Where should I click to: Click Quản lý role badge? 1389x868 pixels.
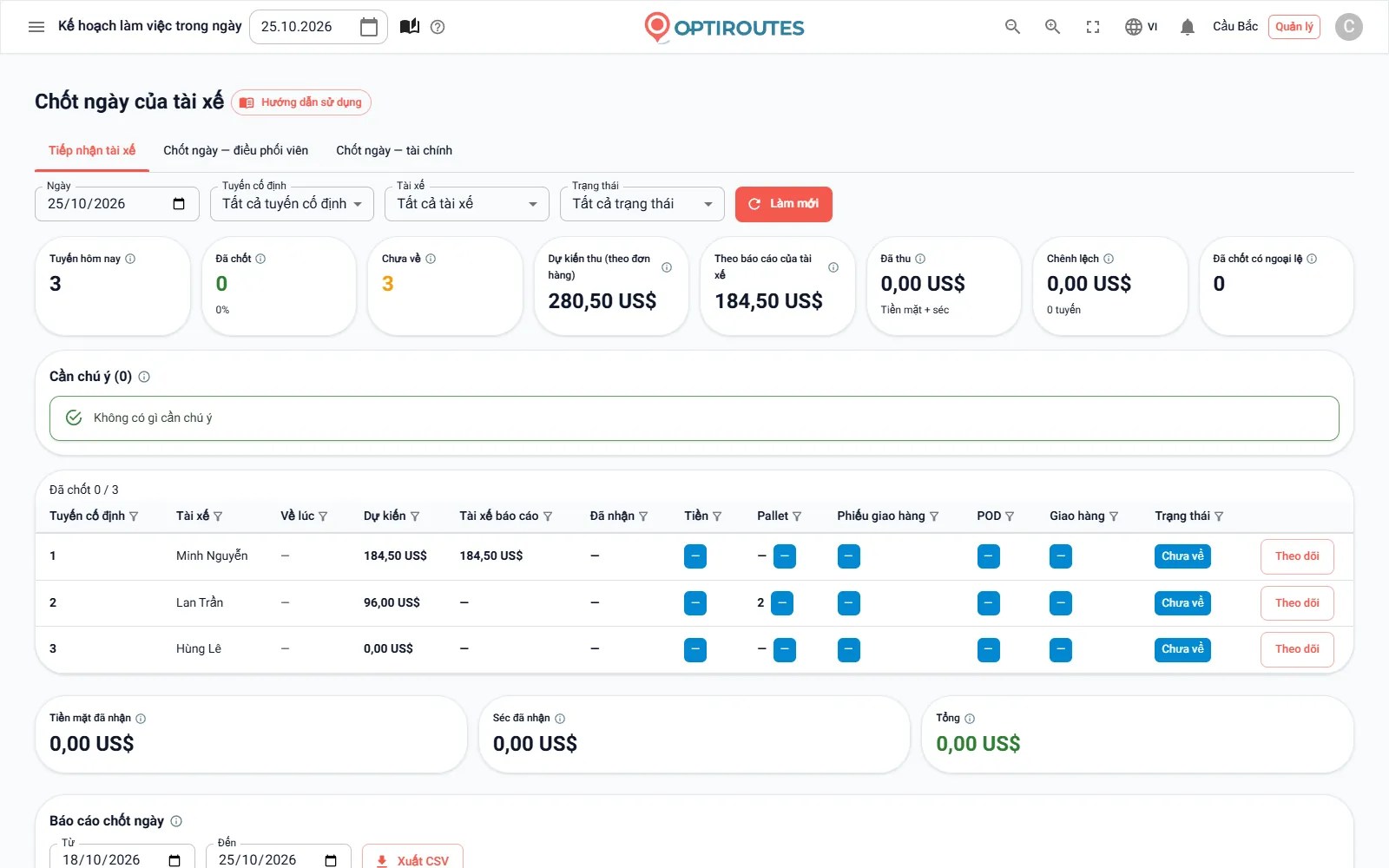point(1294,27)
